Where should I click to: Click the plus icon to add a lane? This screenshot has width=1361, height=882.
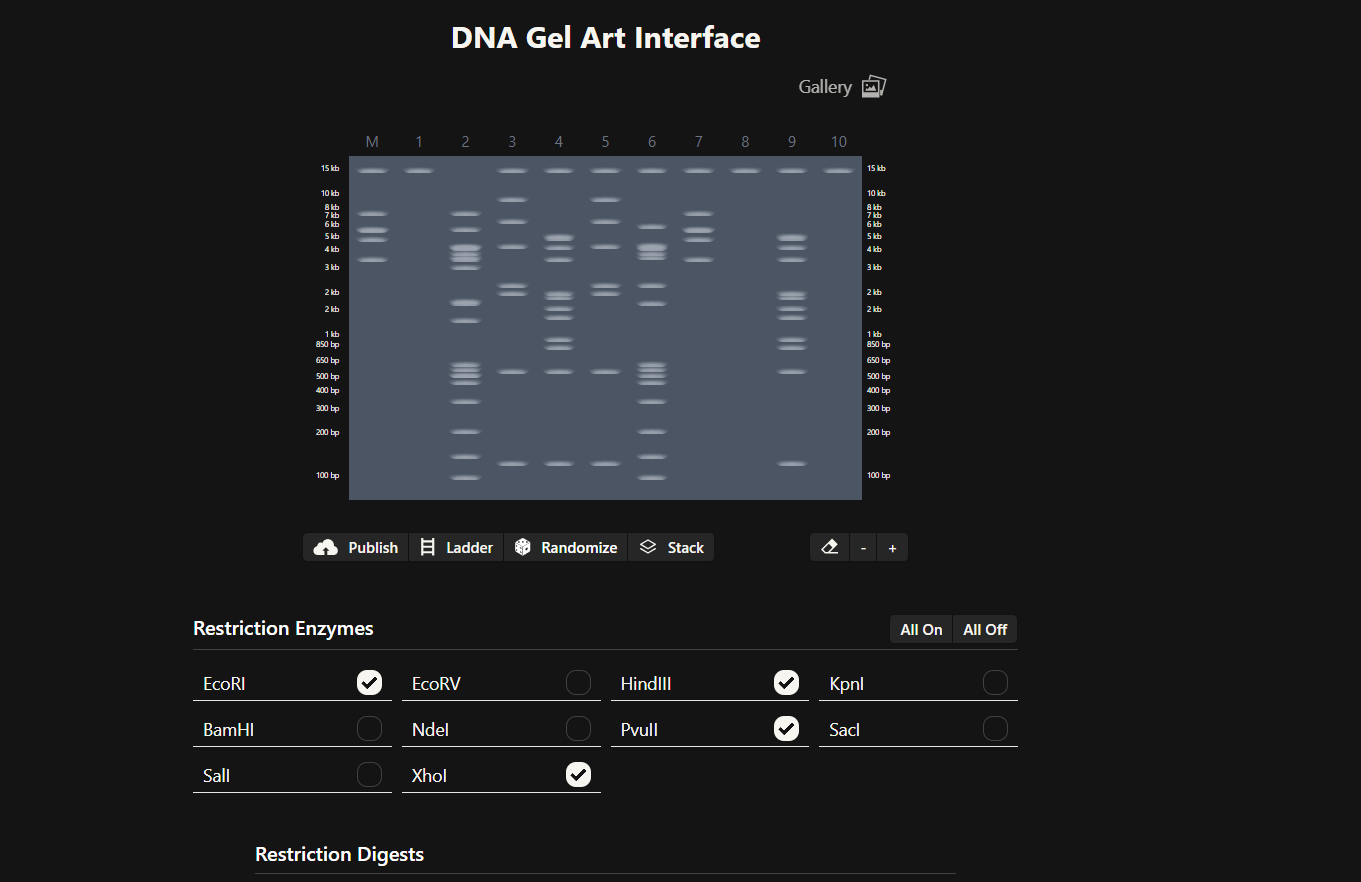point(892,547)
